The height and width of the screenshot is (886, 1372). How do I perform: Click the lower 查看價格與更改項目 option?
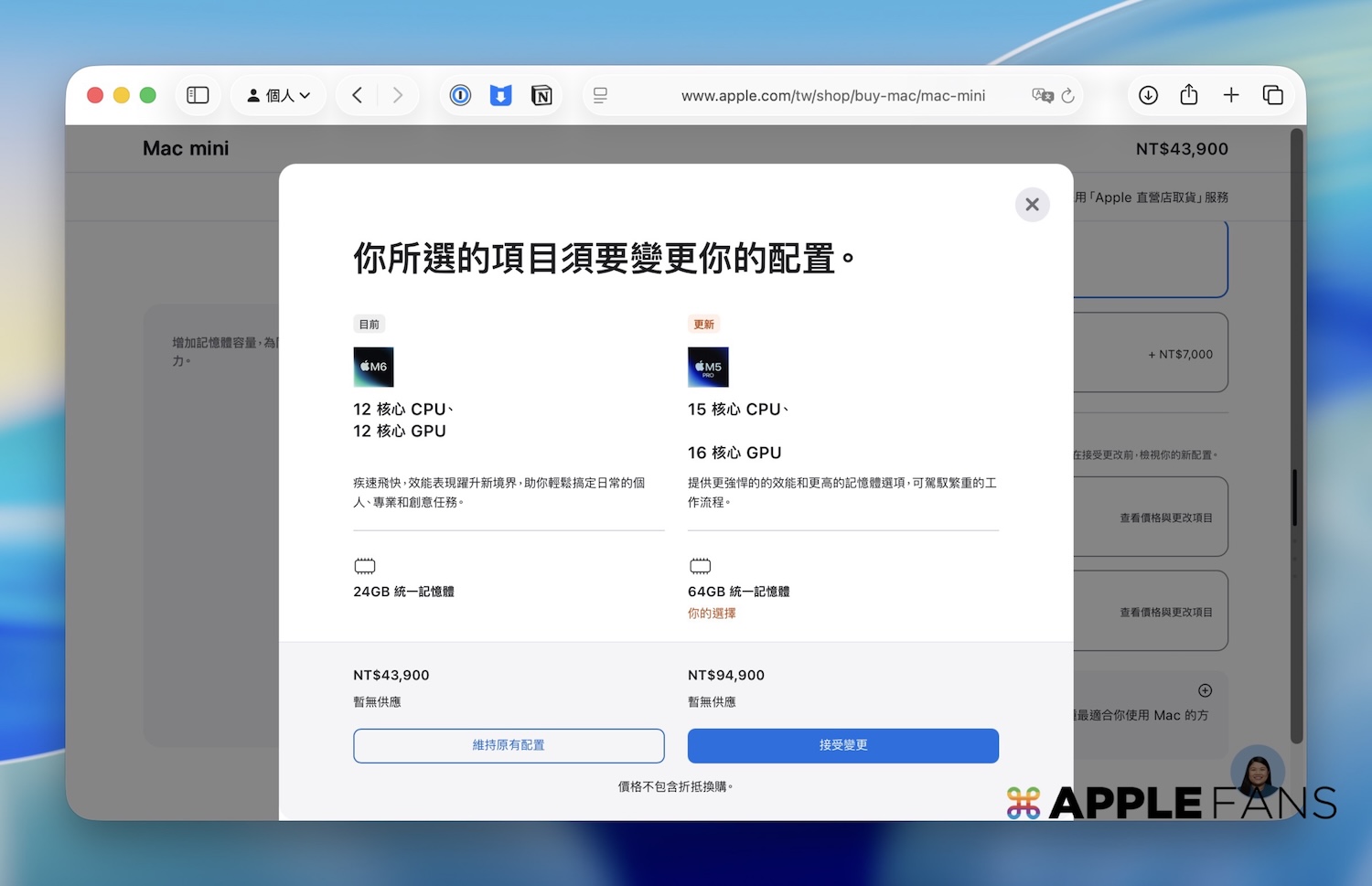pyautogui.click(x=1151, y=611)
